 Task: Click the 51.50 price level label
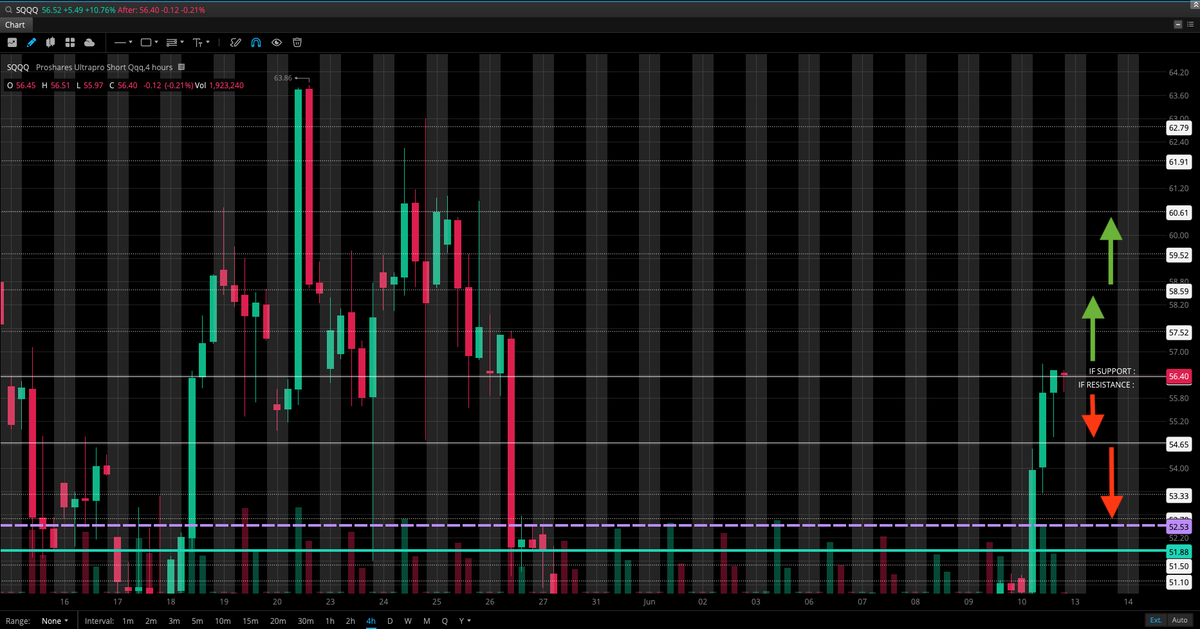1178,567
